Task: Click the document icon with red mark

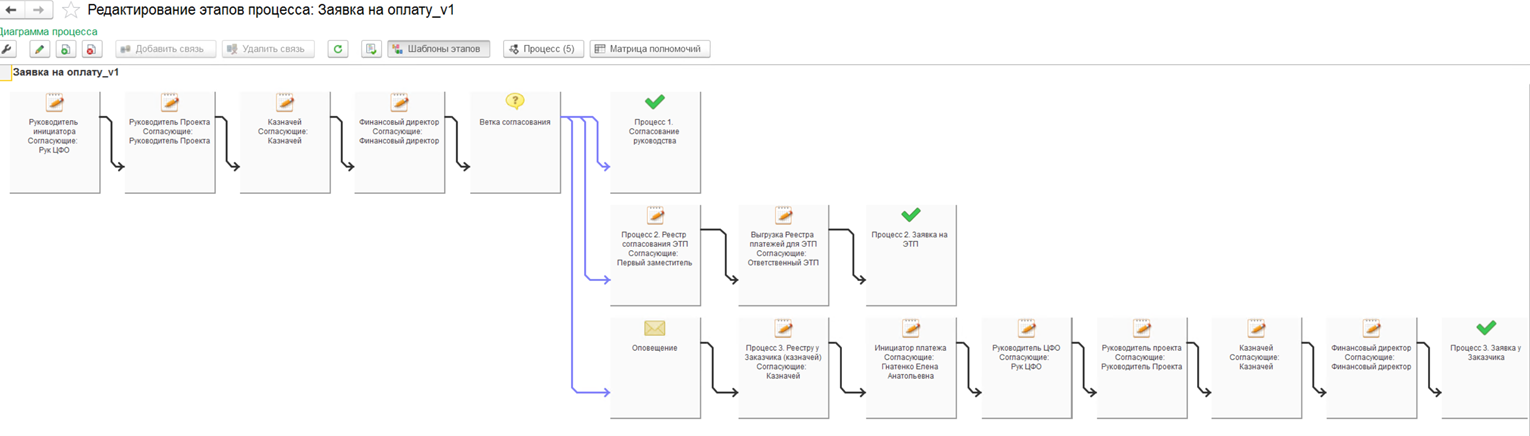Action: coord(92,49)
